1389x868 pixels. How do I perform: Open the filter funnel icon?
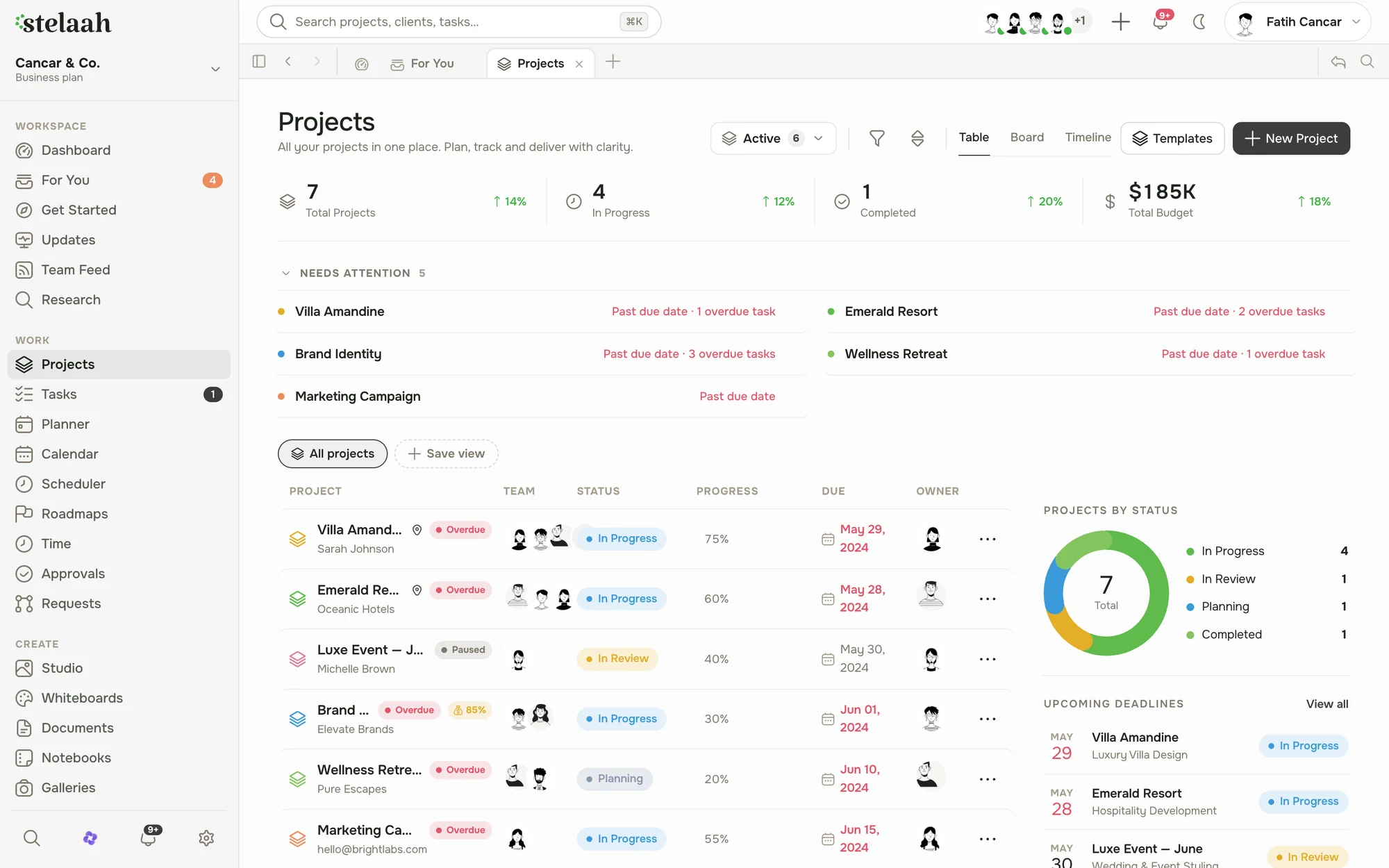[x=877, y=138]
